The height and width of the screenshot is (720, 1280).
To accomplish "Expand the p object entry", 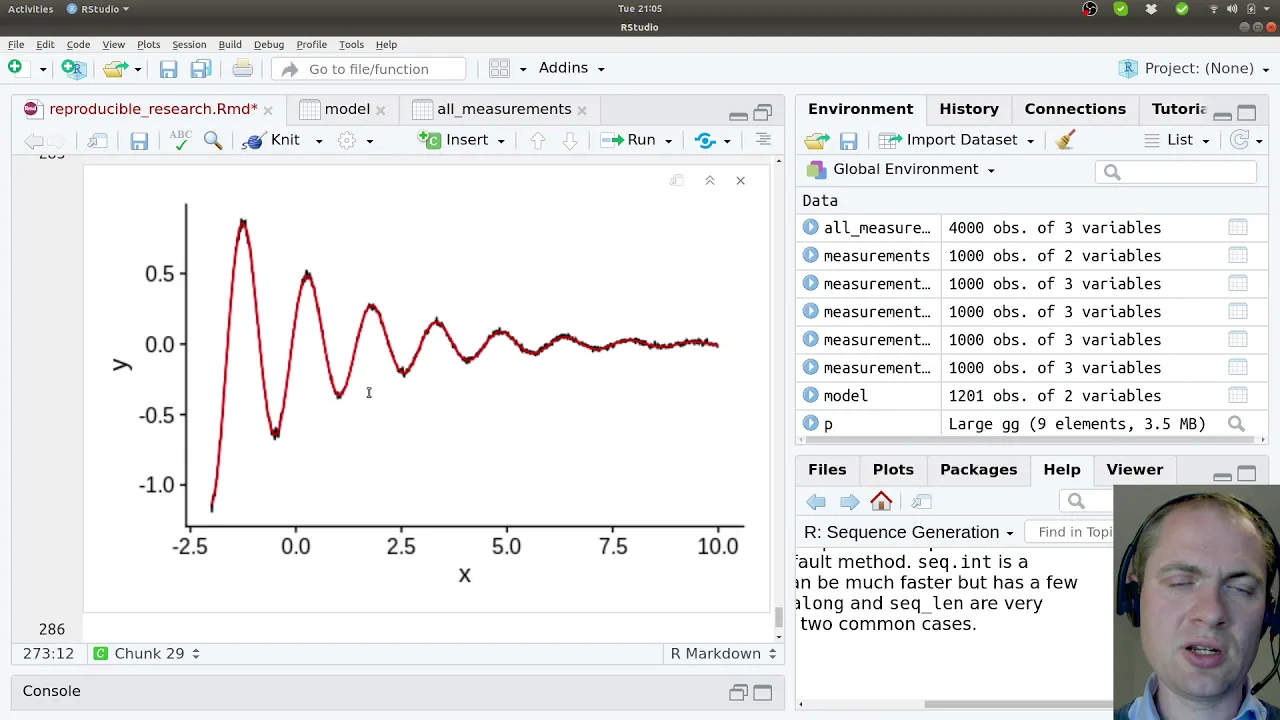I will click(811, 424).
